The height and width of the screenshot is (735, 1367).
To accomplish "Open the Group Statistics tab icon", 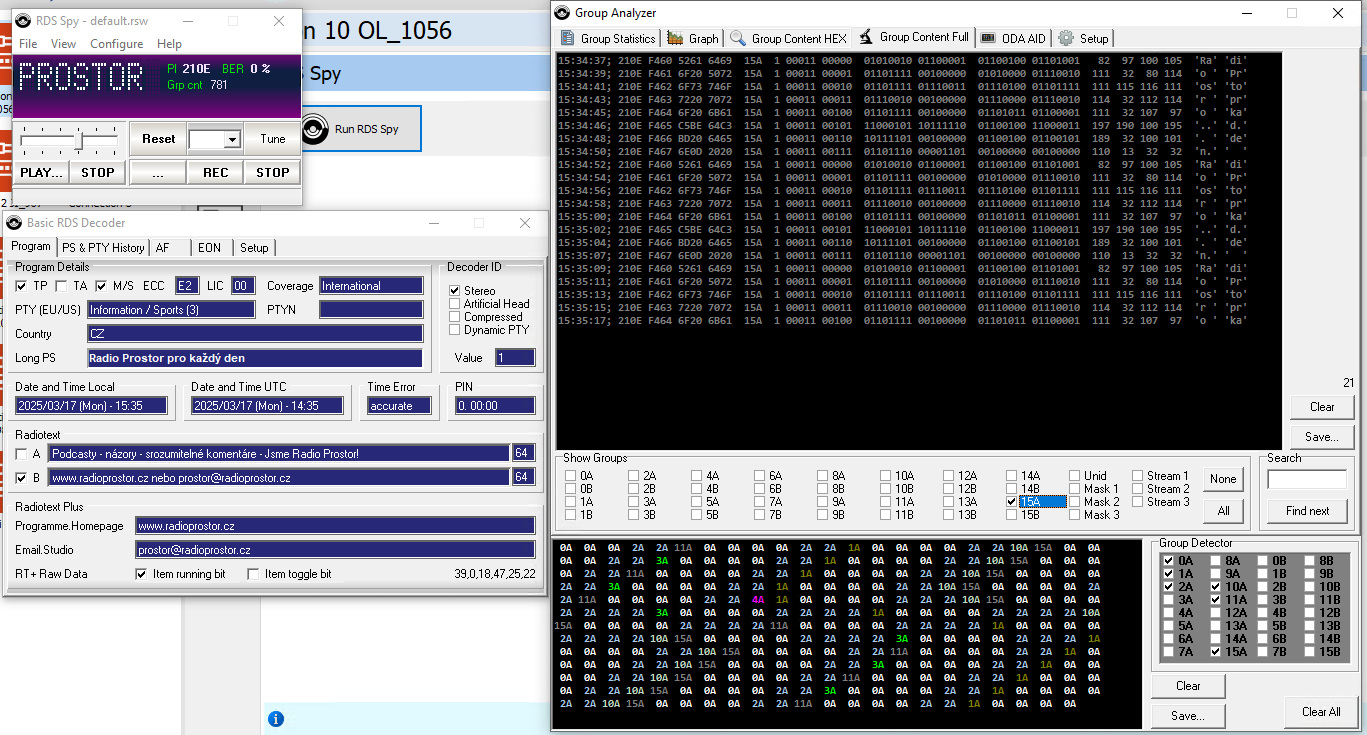I will 567,38.
